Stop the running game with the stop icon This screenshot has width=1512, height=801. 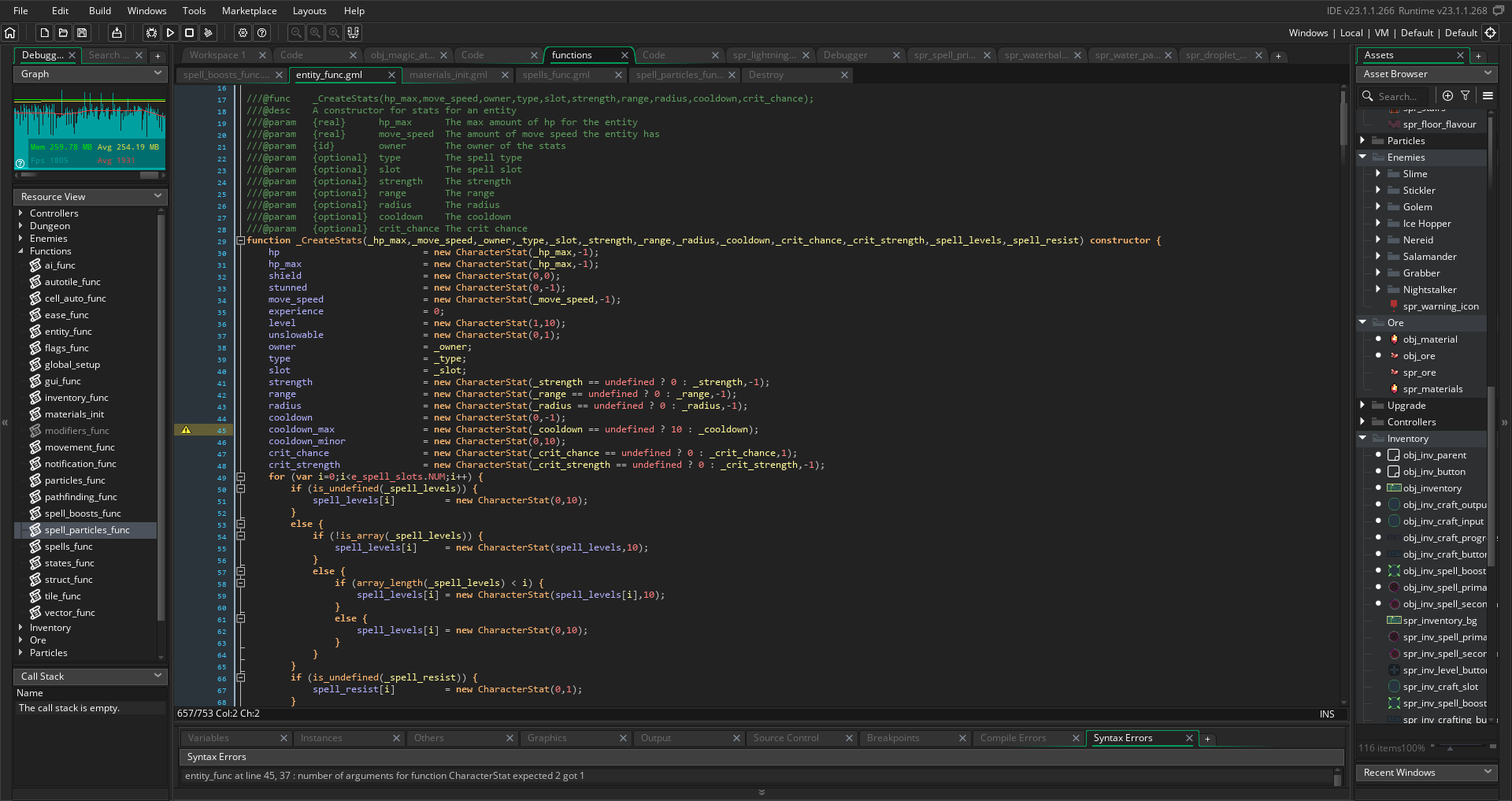[x=189, y=33]
